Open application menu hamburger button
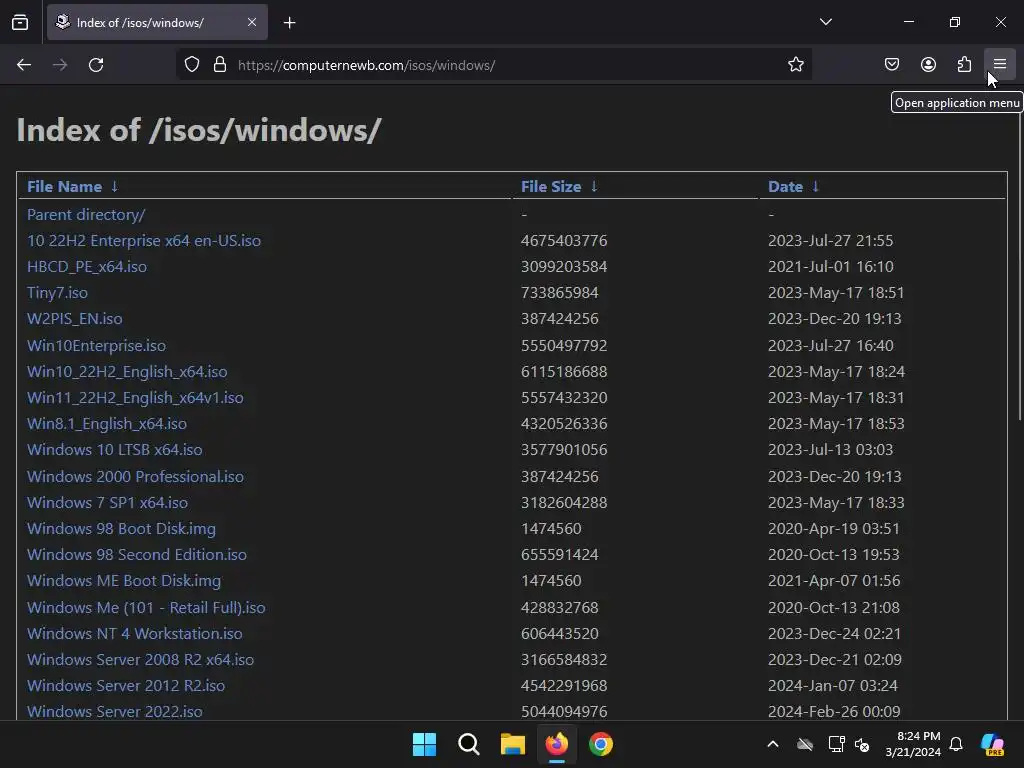Image resolution: width=1024 pixels, height=768 pixels. [1000, 64]
